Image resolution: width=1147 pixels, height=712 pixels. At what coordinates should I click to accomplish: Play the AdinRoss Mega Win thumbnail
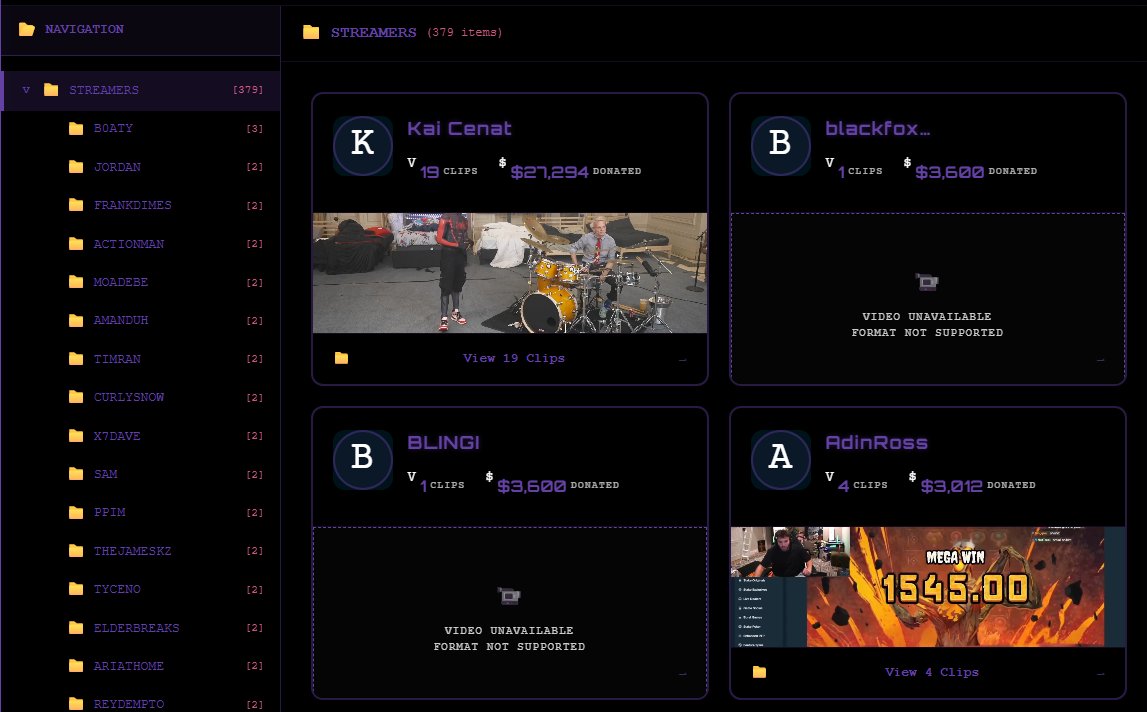tap(928, 587)
